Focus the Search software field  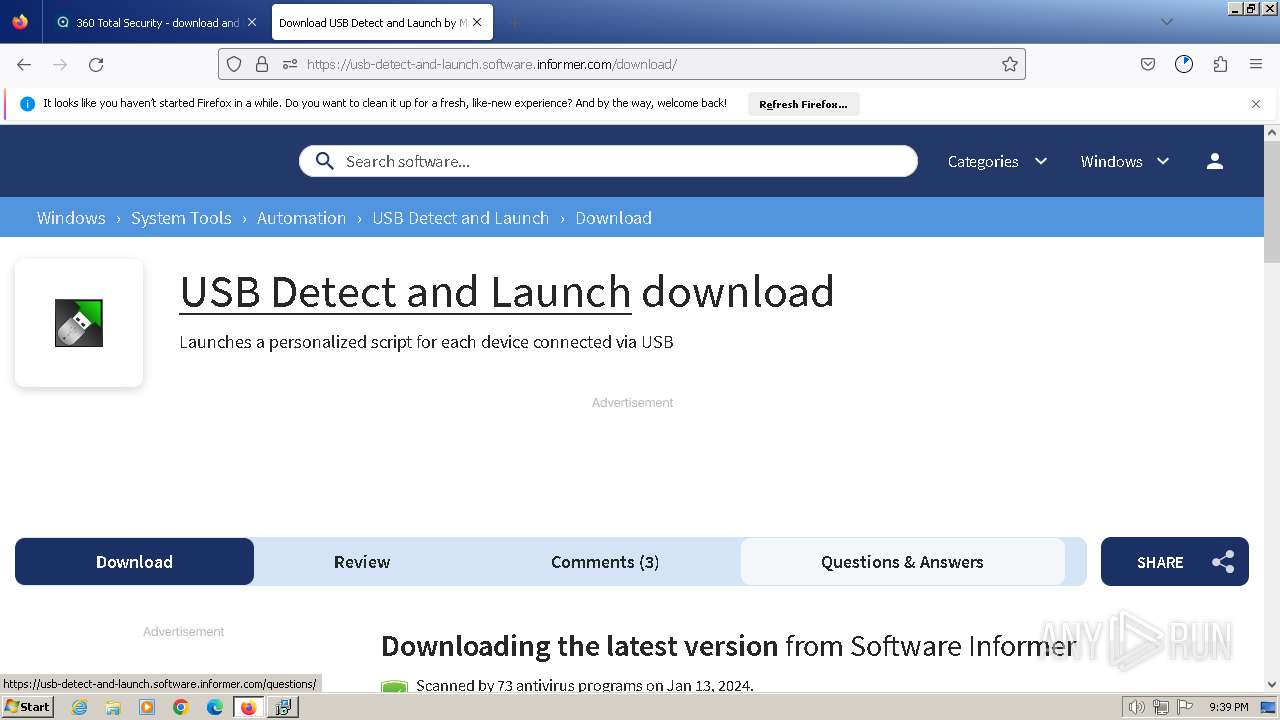608,161
